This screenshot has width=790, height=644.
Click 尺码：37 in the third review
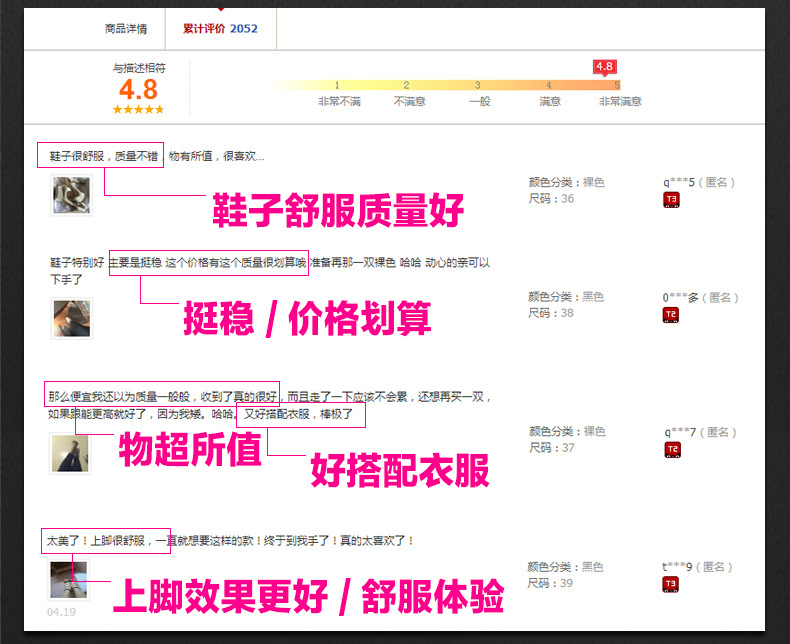[552, 447]
